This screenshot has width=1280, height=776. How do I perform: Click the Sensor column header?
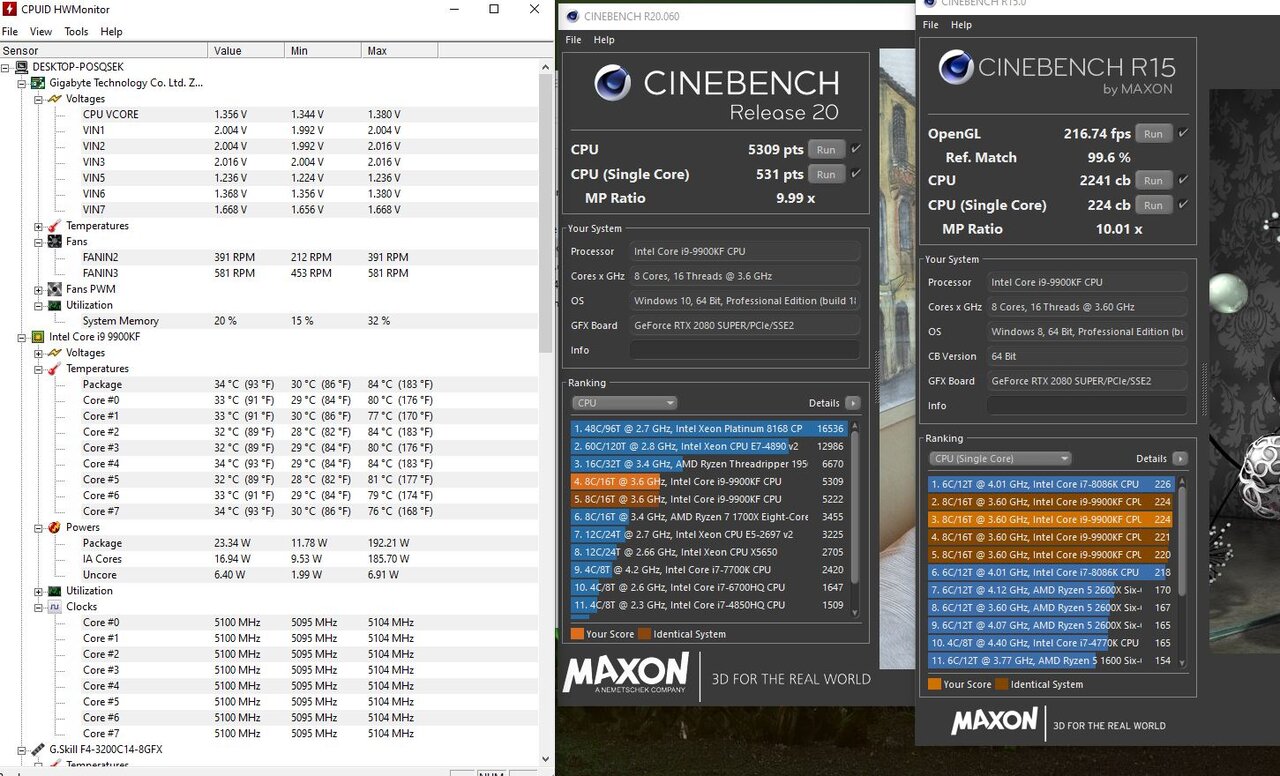point(104,50)
